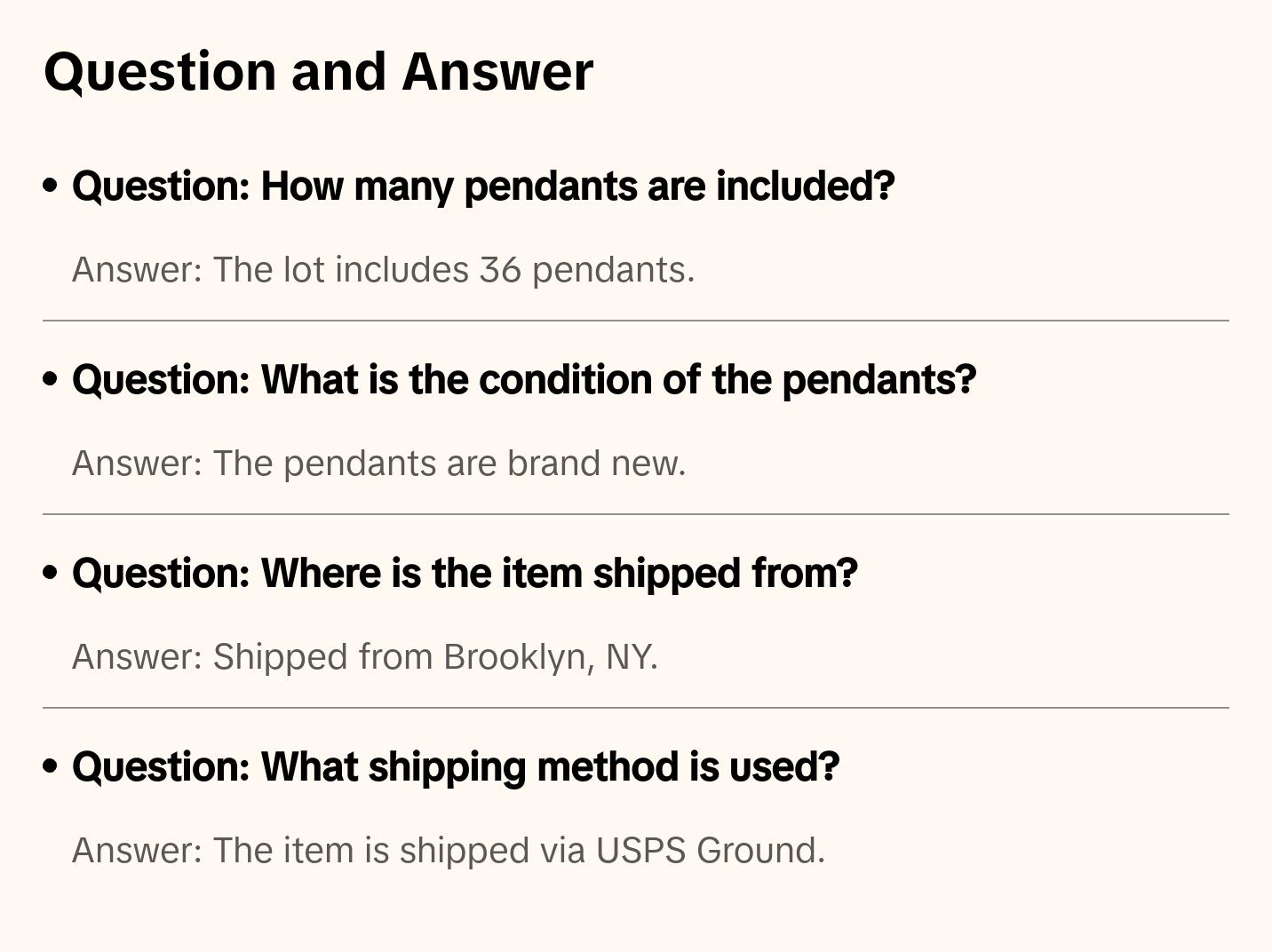Click the number 36 in the first answer

click(500, 270)
